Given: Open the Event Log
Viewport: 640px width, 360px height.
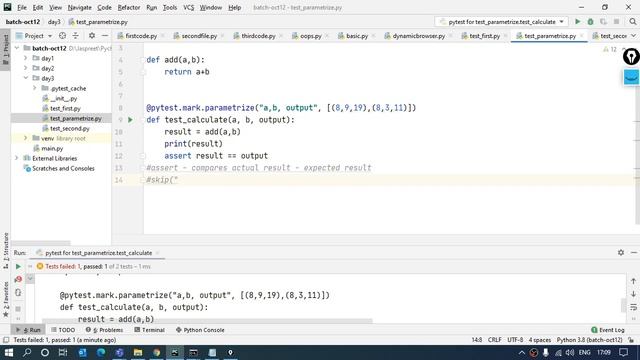Looking at the screenshot, I should click(608, 330).
